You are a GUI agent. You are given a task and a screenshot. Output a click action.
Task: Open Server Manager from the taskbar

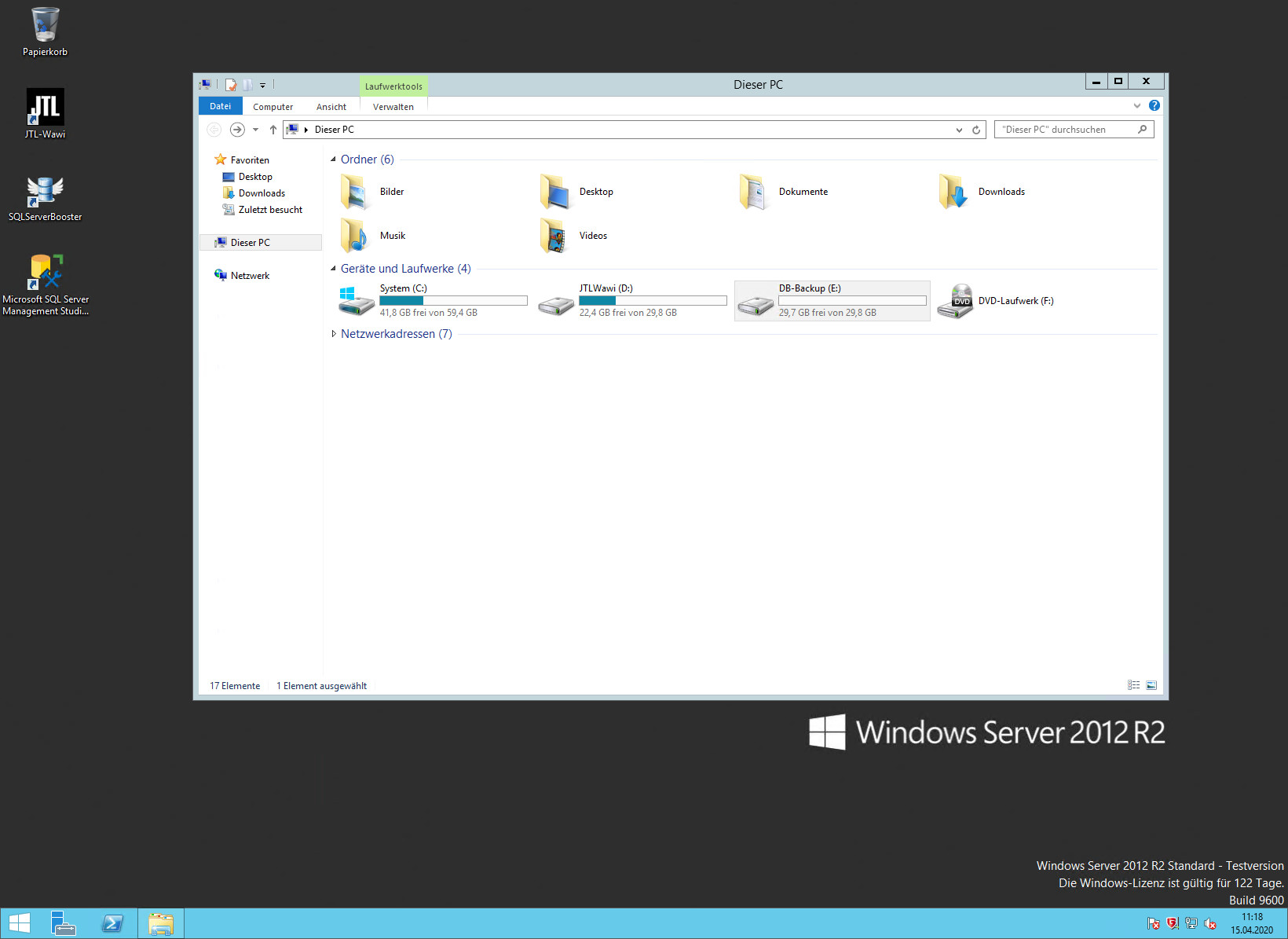(63, 924)
